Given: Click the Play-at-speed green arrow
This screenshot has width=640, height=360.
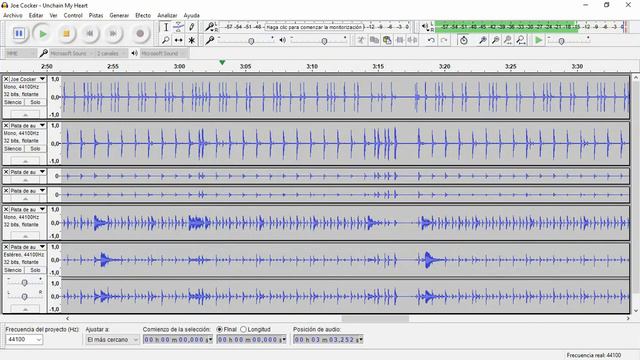Looking at the screenshot, I should pyautogui.click(x=539, y=40).
